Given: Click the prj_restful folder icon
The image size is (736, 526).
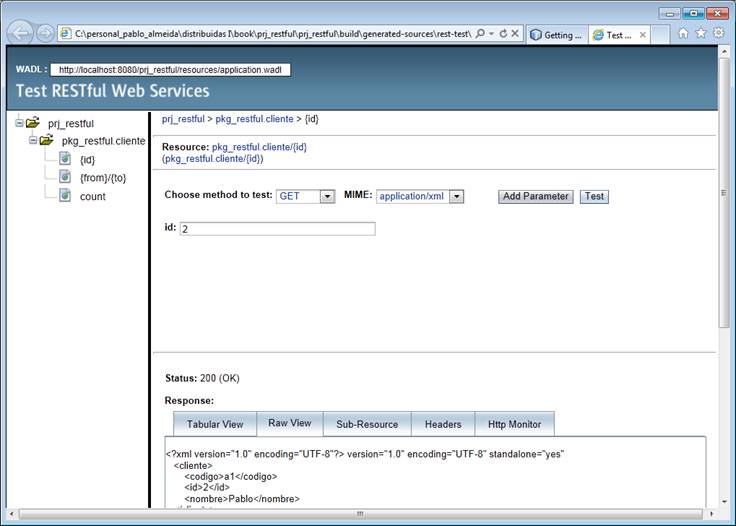Looking at the screenshot, I should 33,123.
